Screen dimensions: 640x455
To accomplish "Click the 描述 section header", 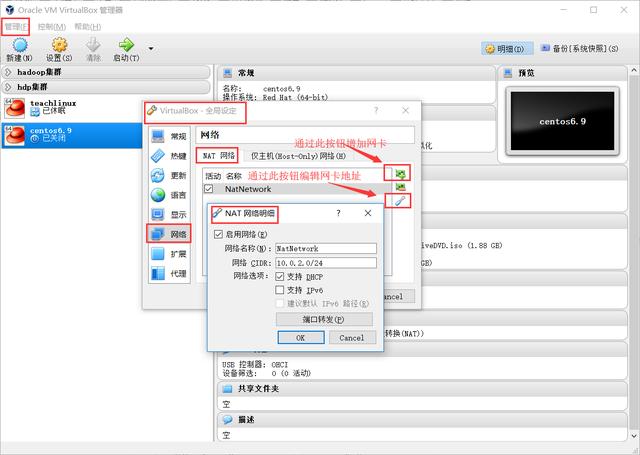I will click(422, 420).
